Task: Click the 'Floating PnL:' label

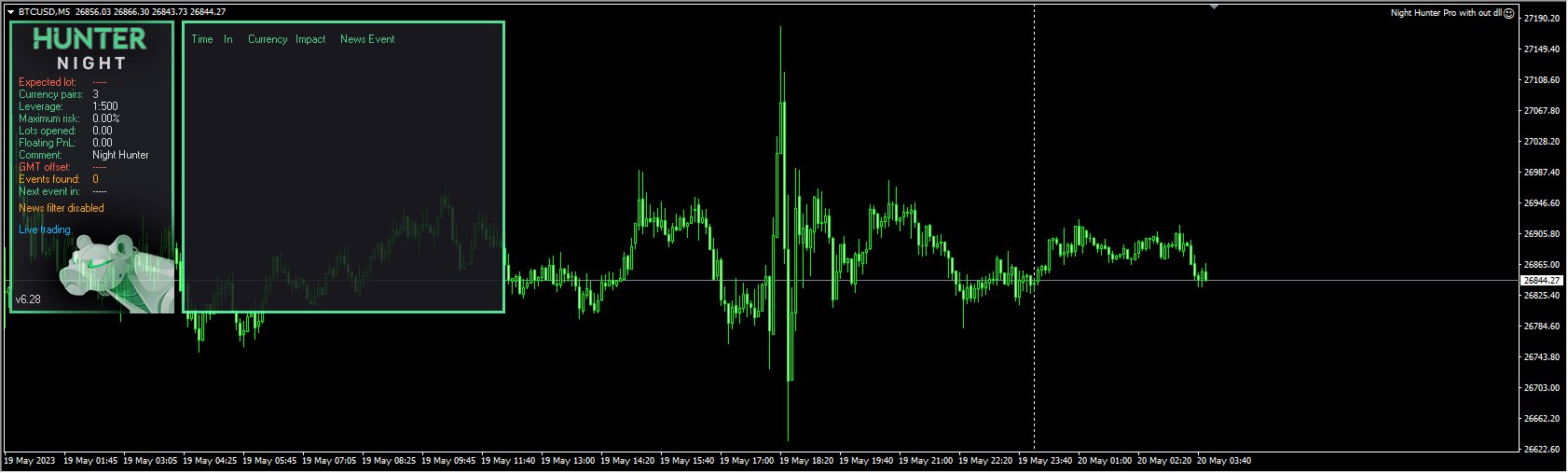Action: [48, 143]
